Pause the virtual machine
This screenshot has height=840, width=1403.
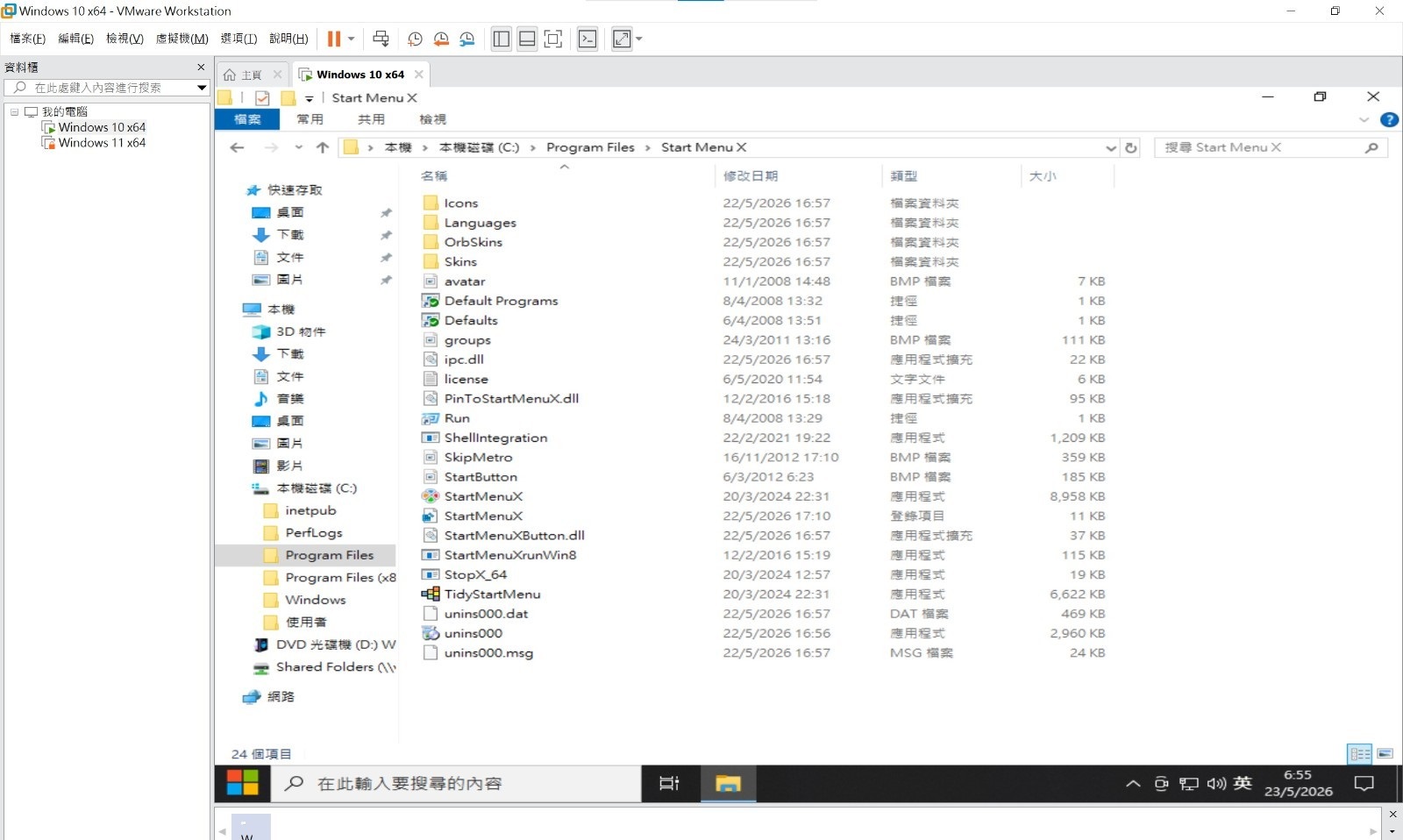[x=334, y=39]
